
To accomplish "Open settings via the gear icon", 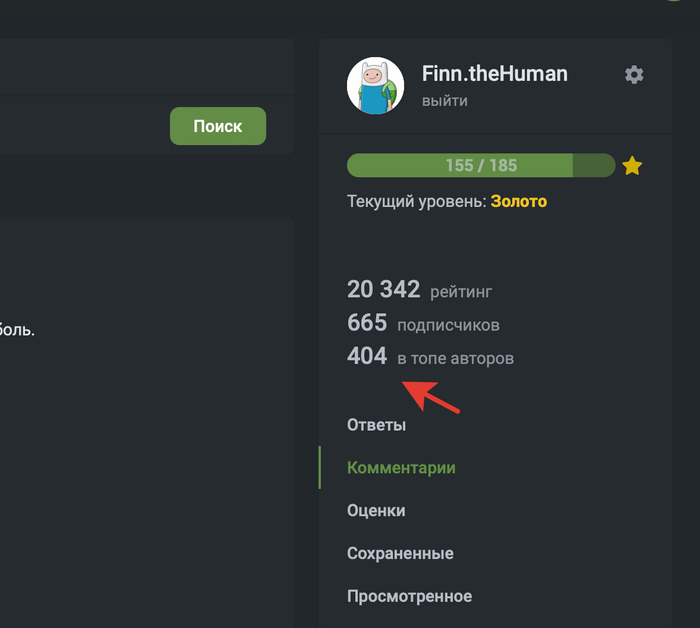I will 634,75.
